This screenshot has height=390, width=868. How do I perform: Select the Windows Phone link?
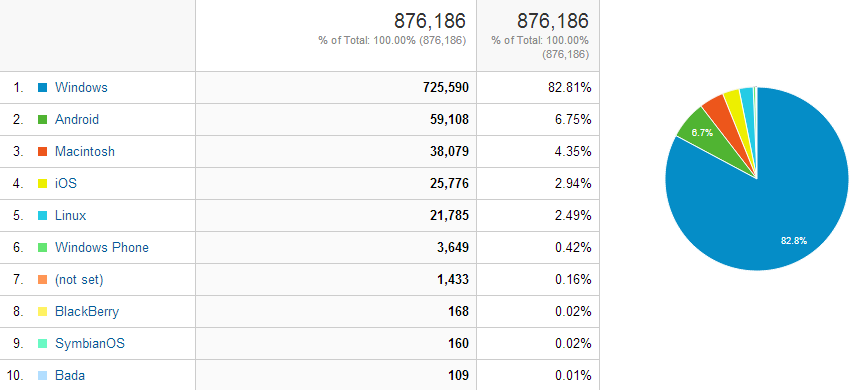(102, 247)
